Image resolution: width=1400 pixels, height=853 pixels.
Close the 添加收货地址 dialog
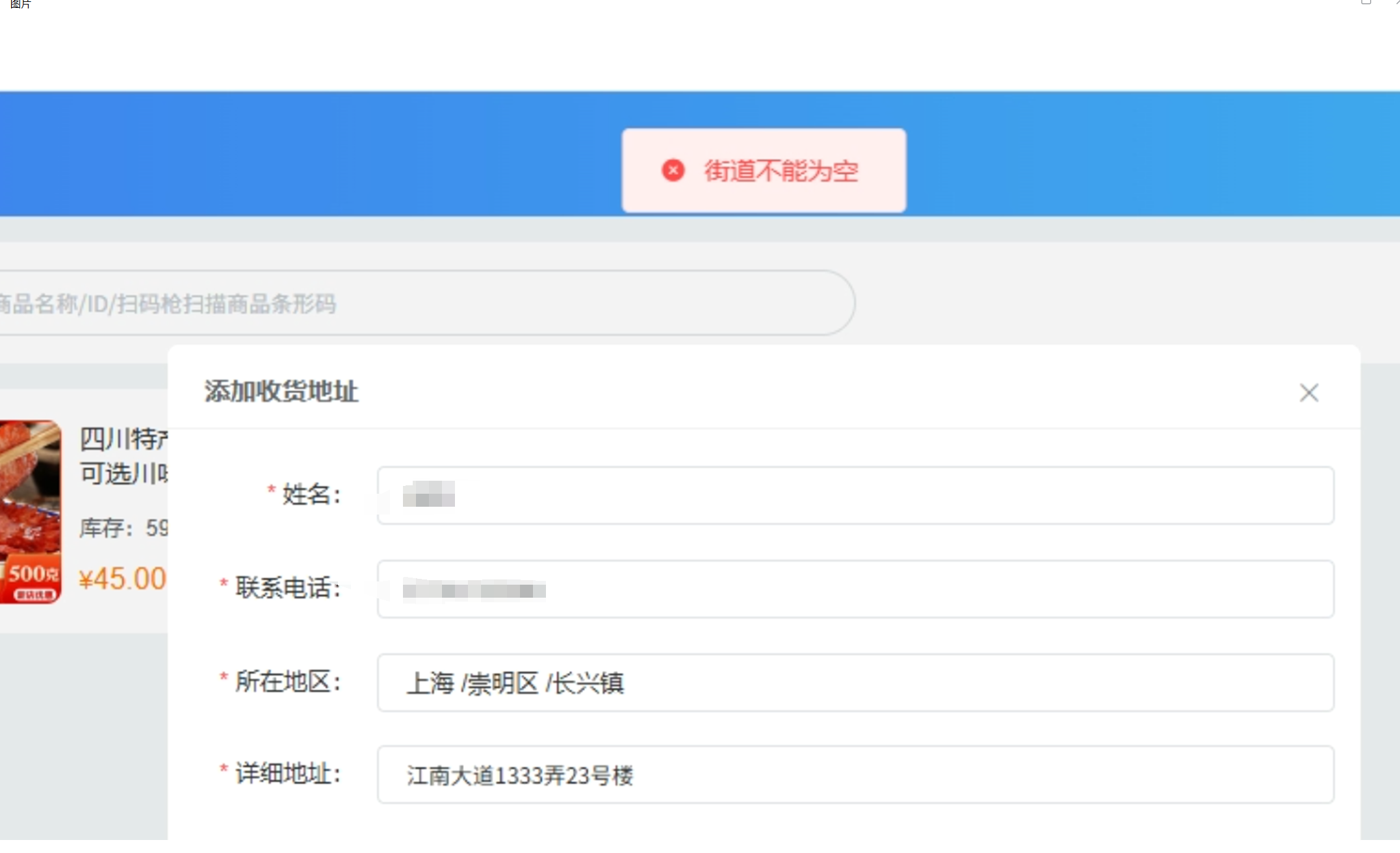coord(1308,392)
